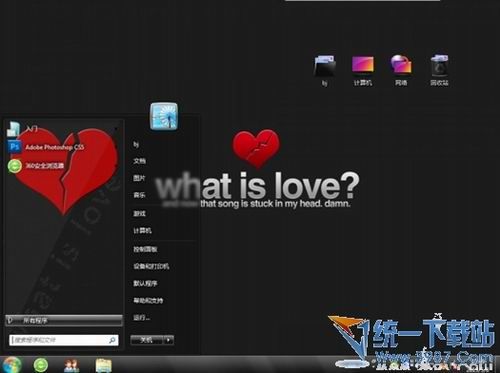Launch 360 browser from the taskbar
Screen dimensions: 500x373
(41, 365)
